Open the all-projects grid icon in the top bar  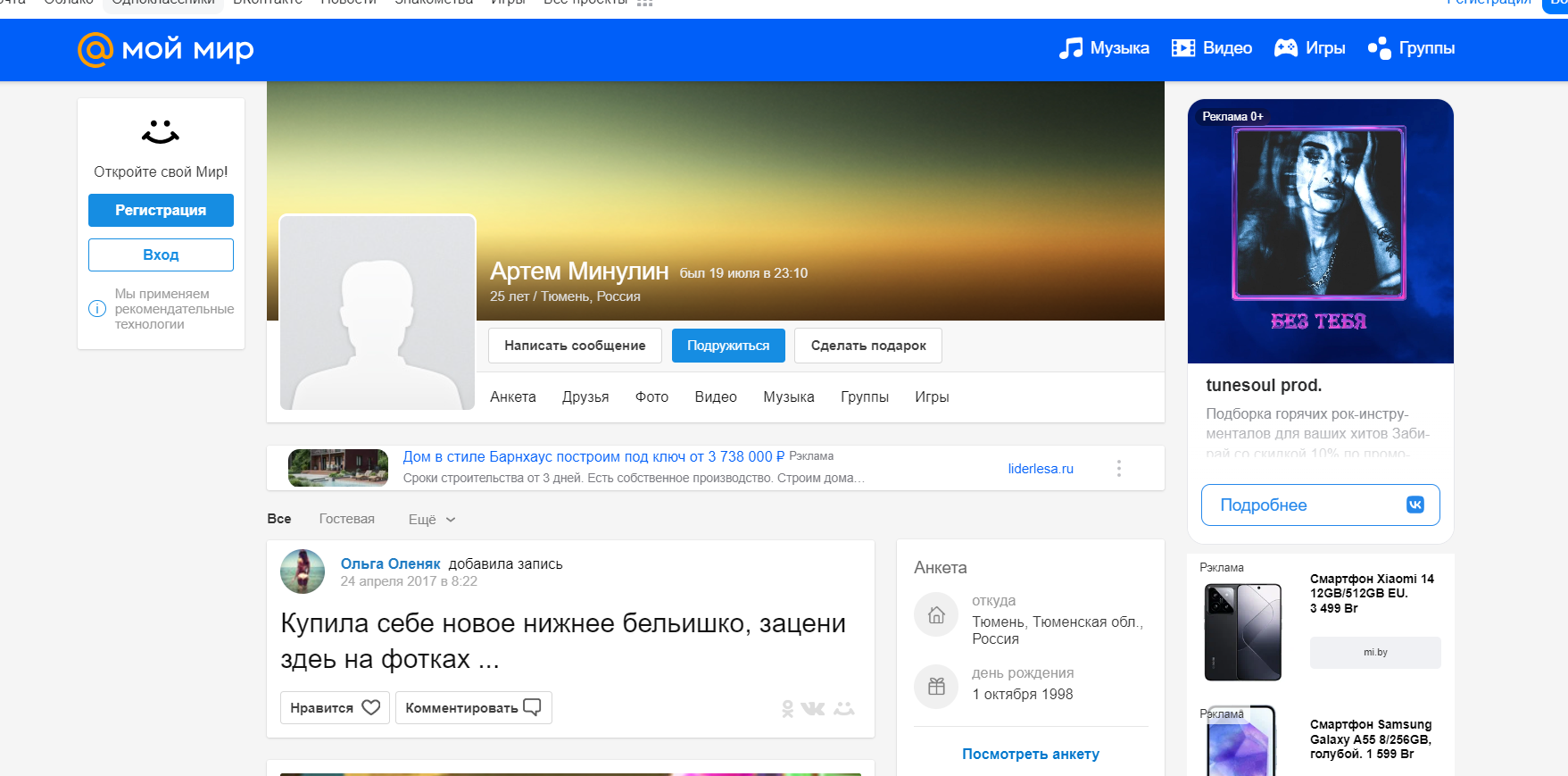(x=645, y=3)
